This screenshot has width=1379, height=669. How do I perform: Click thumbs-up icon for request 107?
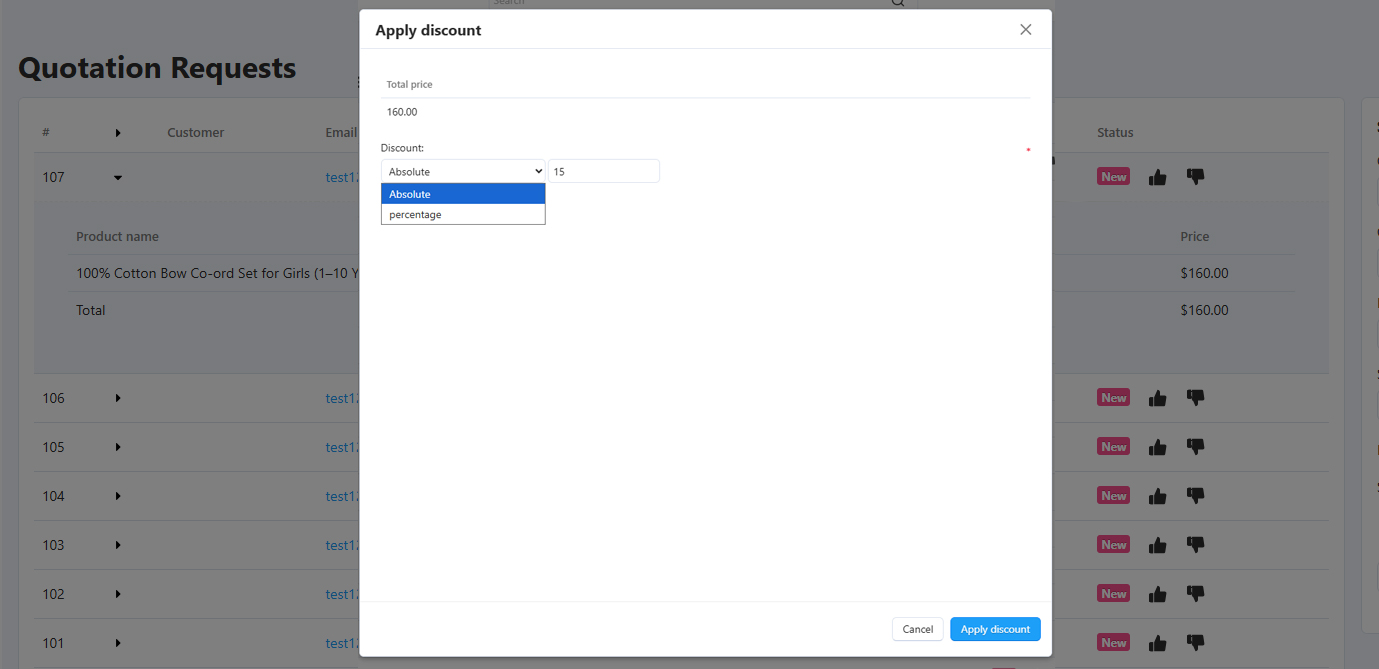tap(1157, 177)
